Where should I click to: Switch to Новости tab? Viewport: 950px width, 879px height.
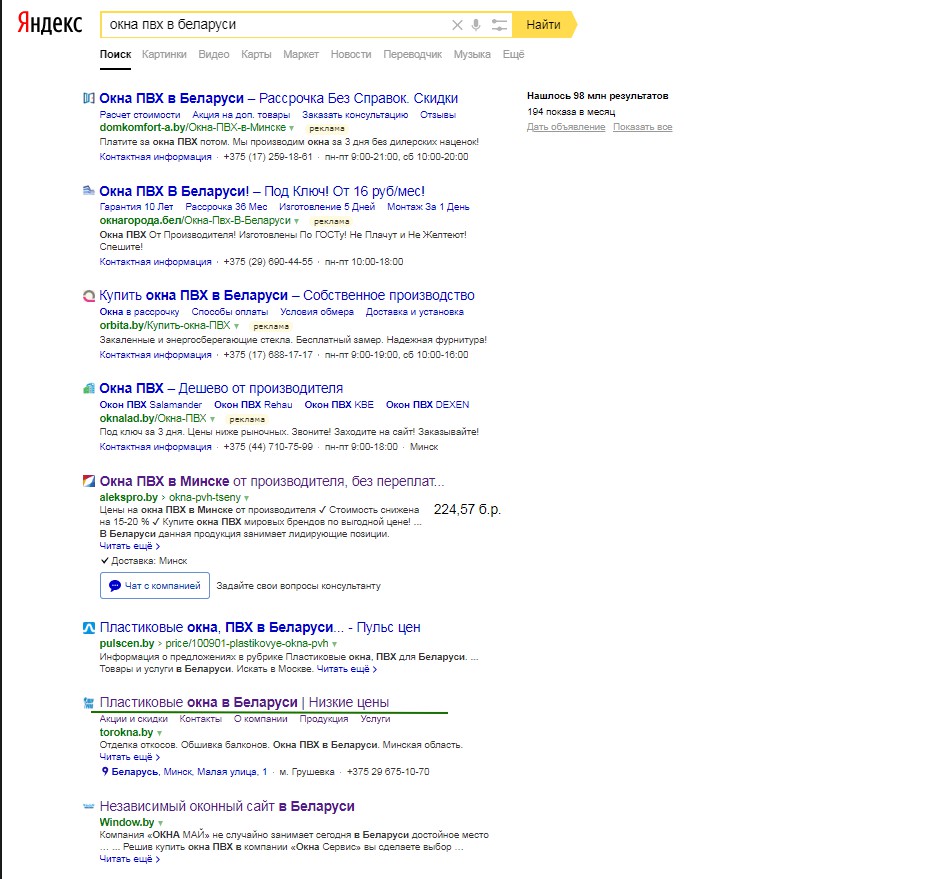(351, 54)
